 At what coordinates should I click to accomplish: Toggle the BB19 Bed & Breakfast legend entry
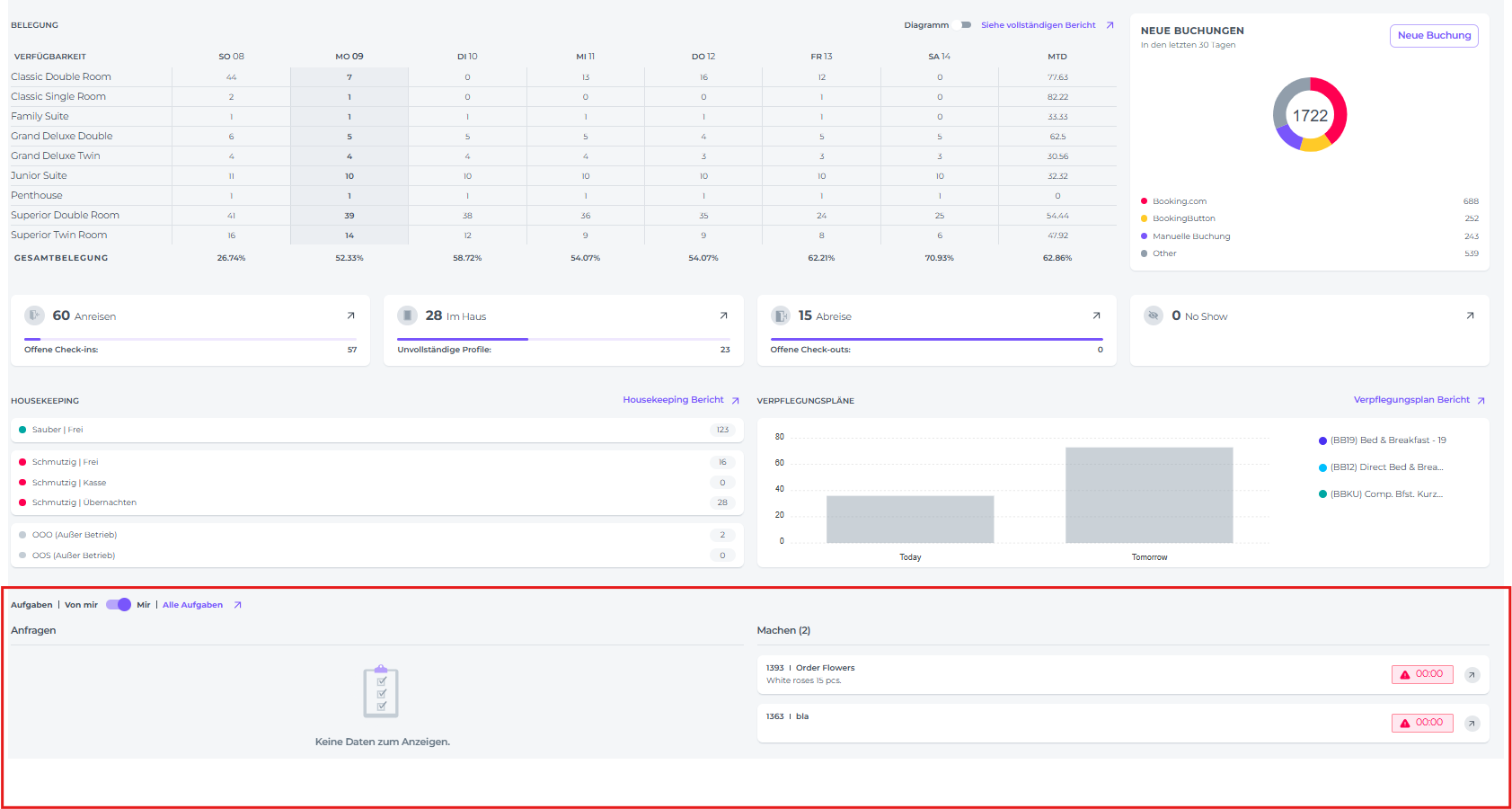[x=1382, y=440]
